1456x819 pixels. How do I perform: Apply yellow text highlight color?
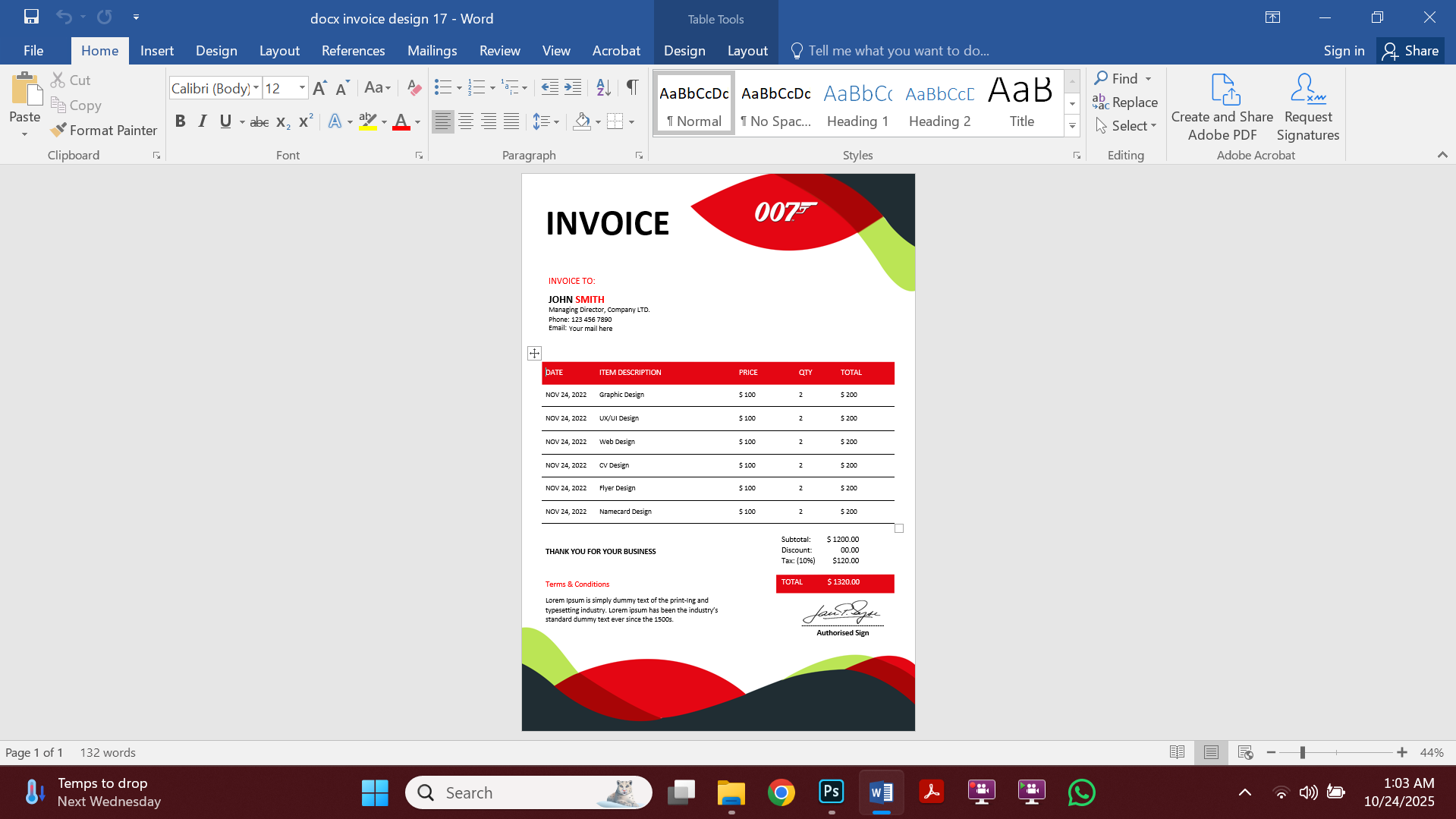366,121
